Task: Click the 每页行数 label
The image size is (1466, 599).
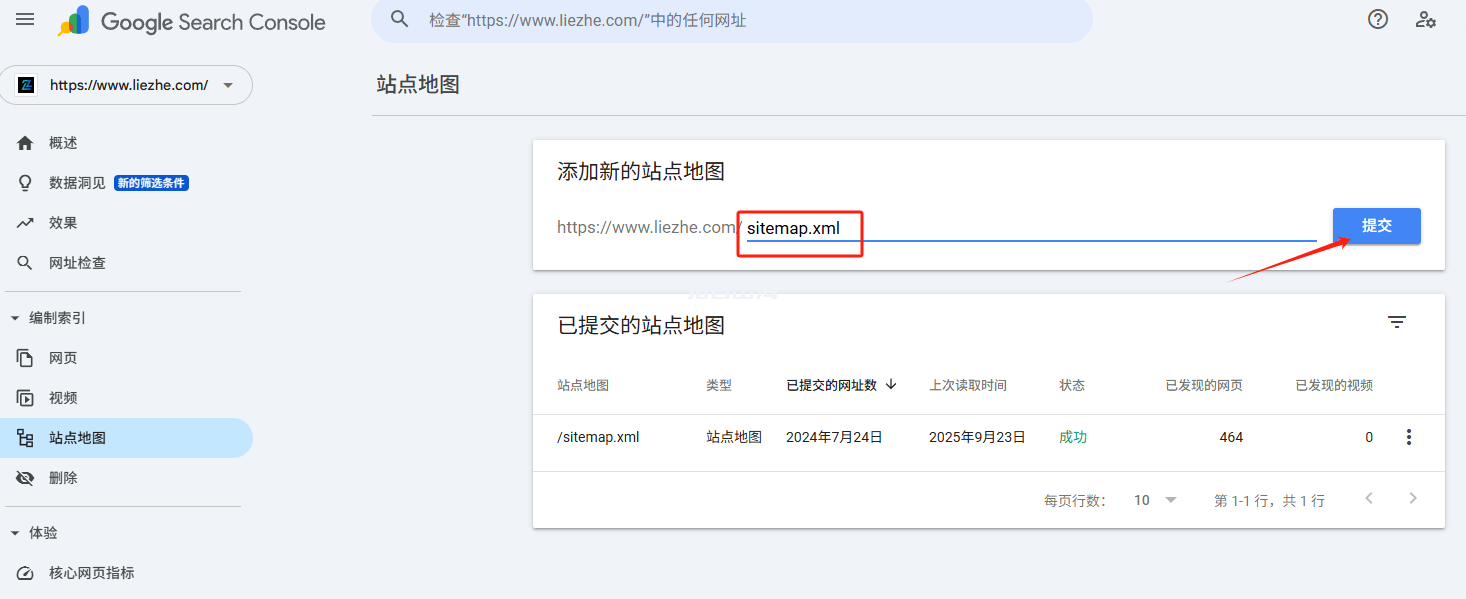Action: point(1075,500)
